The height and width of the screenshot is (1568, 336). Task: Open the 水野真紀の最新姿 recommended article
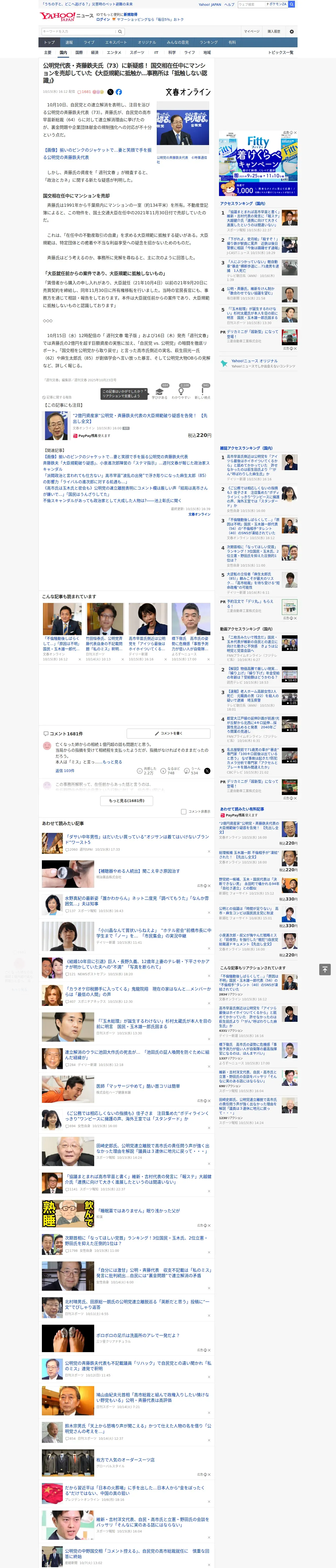pyautogui.click(x=137, y=901)
